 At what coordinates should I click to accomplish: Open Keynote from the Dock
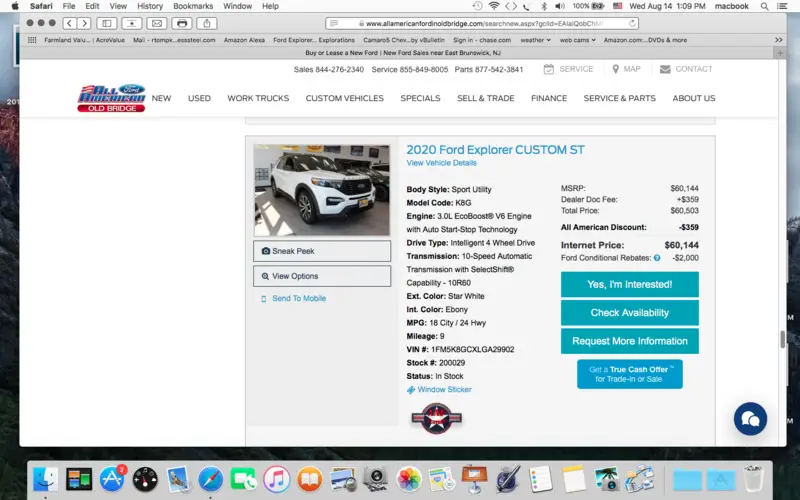point(474,479)
